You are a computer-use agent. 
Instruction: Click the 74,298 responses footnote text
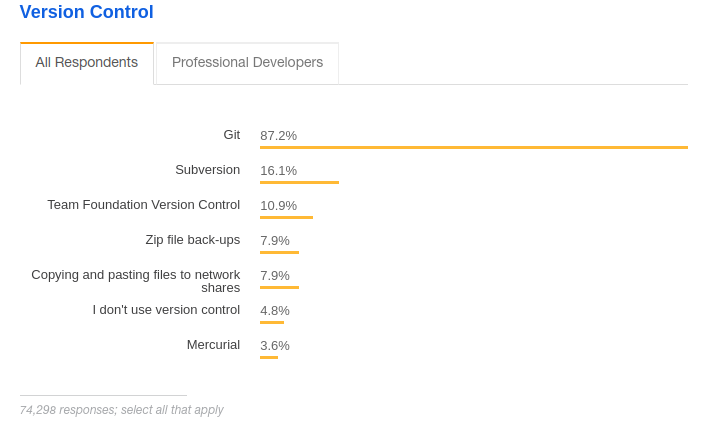(x=121, y=410)
